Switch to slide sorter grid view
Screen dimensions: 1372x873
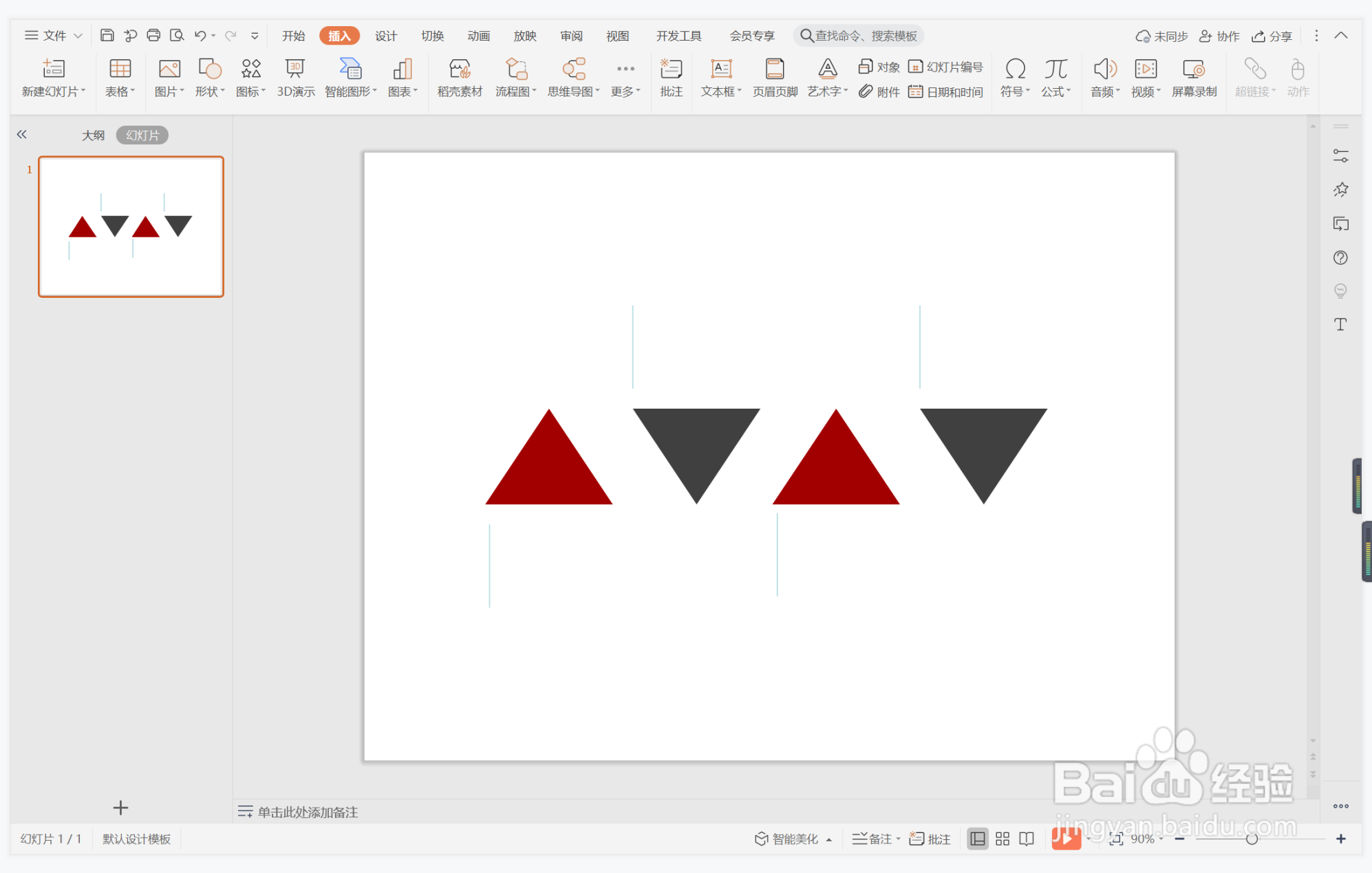(1002, 839)
